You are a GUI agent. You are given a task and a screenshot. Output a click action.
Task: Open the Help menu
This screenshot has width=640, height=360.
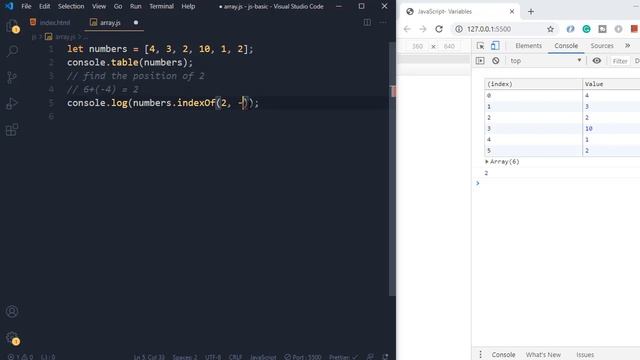coord(188,6)
